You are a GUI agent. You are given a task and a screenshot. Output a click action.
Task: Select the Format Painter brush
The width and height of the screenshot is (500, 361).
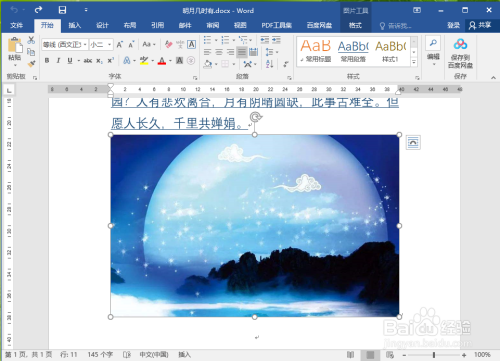pos(31,64)
